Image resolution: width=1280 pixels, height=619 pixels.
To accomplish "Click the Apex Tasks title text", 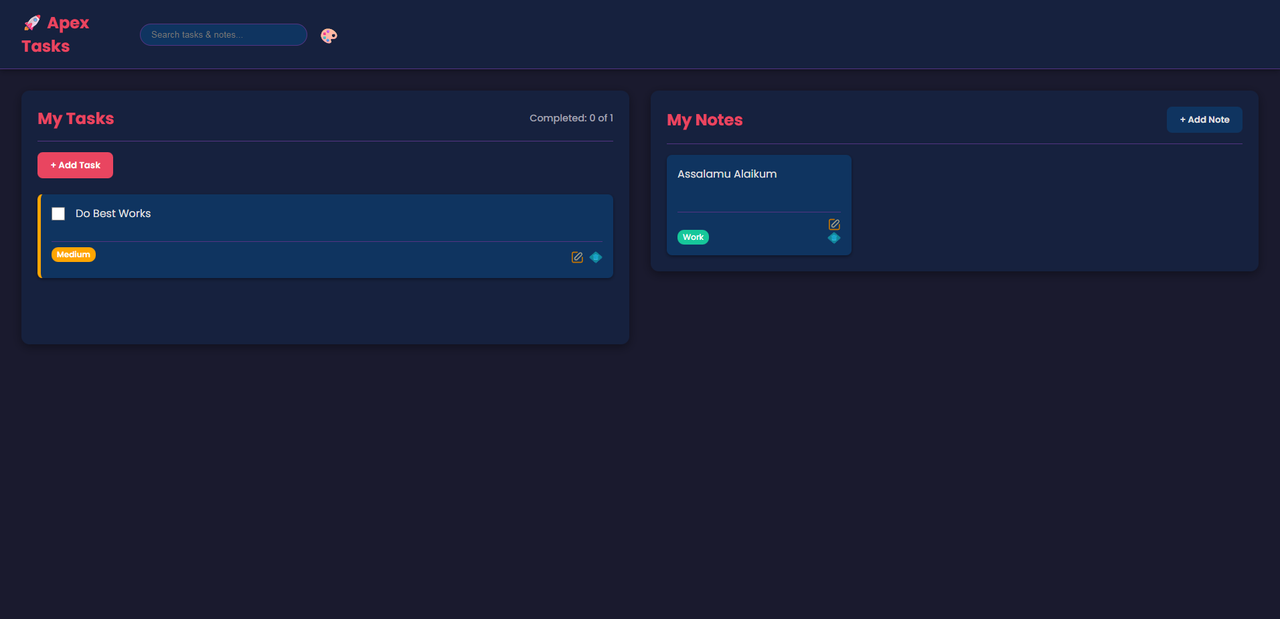I will pos(56,34).
